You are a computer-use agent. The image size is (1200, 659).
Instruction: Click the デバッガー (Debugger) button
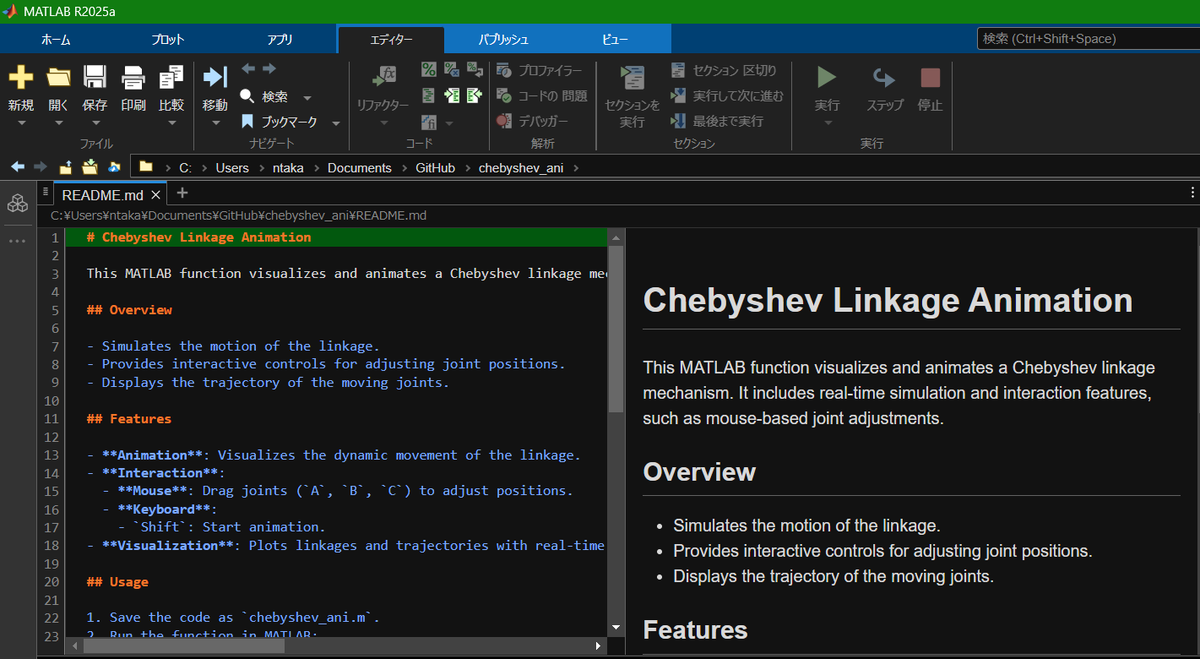pos(534,121)
